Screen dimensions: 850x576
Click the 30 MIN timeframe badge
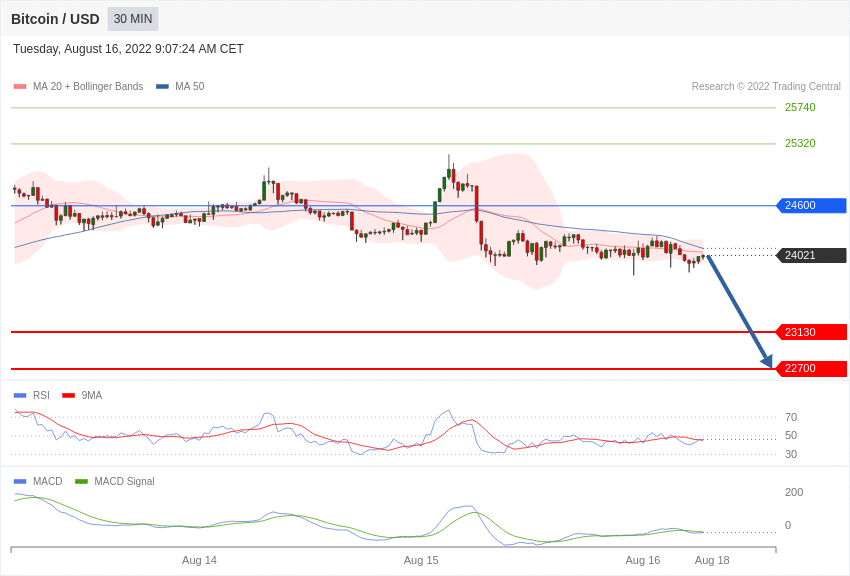[133, 19]
